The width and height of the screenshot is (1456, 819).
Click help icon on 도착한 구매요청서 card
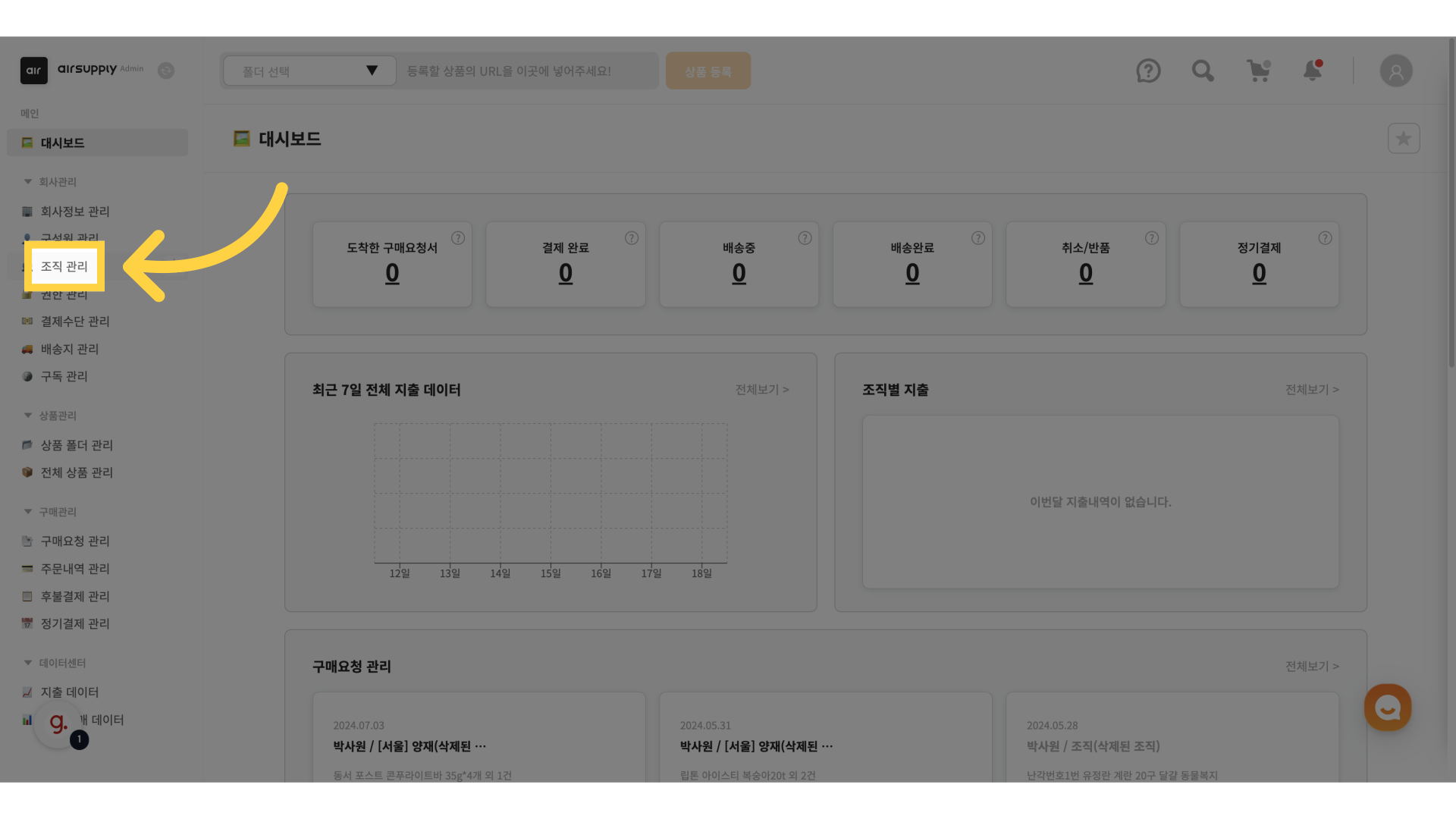coord(458,238)
